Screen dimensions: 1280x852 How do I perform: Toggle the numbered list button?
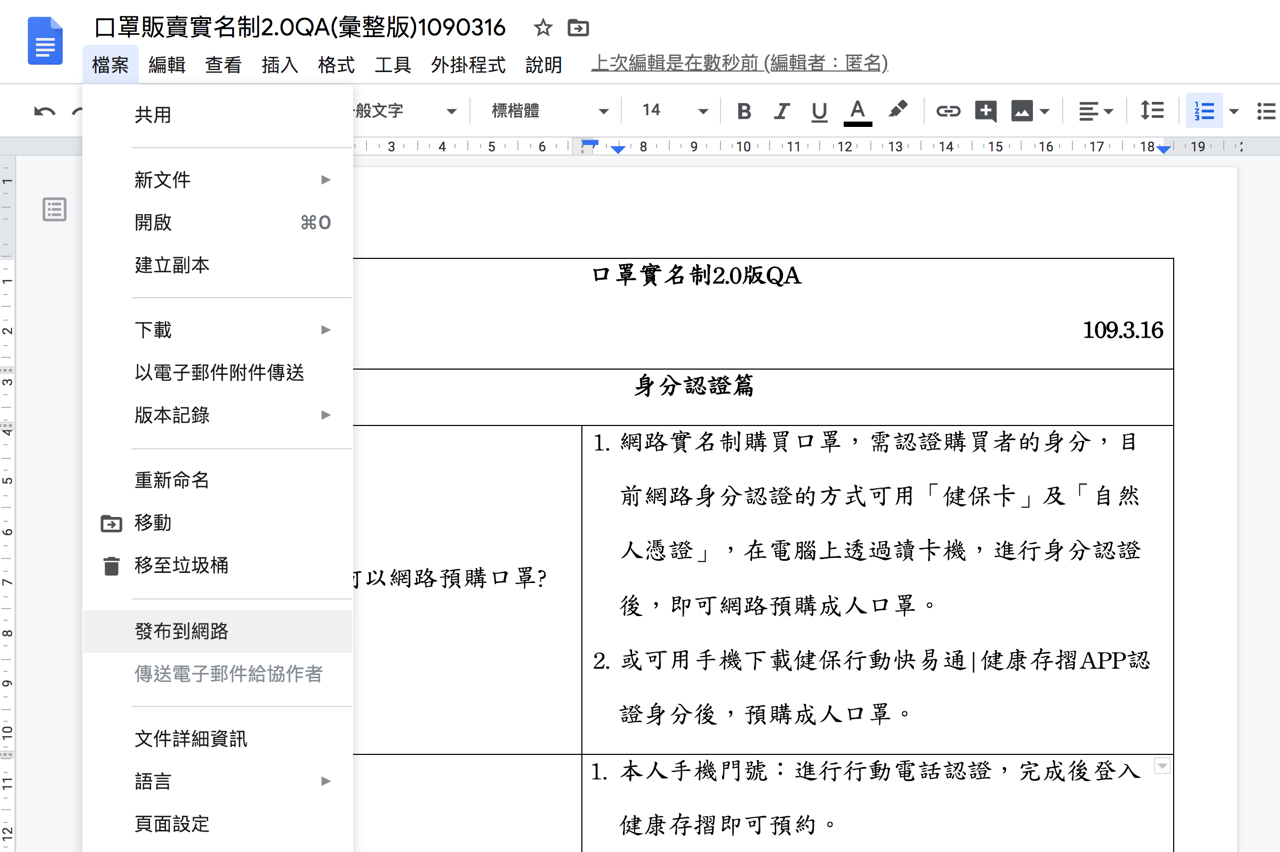[1205, 111]
